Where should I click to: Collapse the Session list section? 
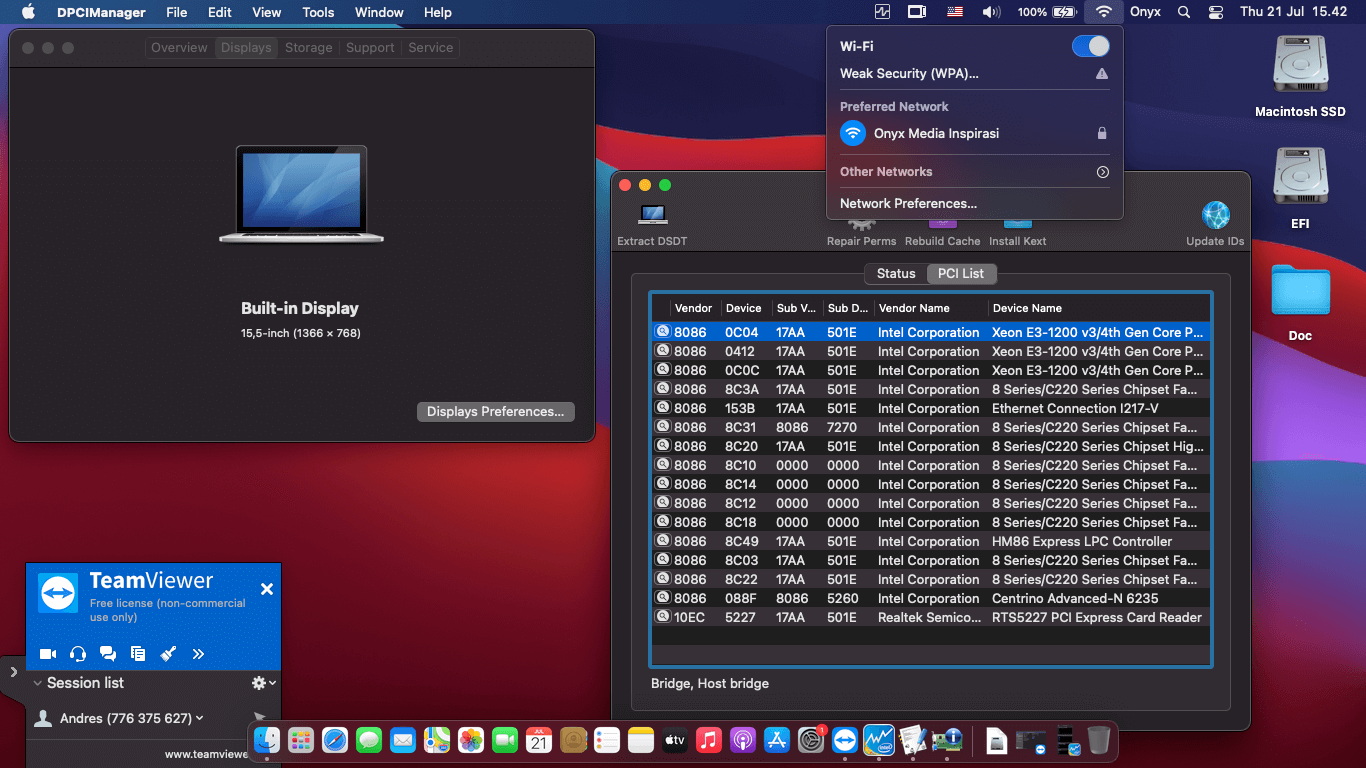(38, 683)
